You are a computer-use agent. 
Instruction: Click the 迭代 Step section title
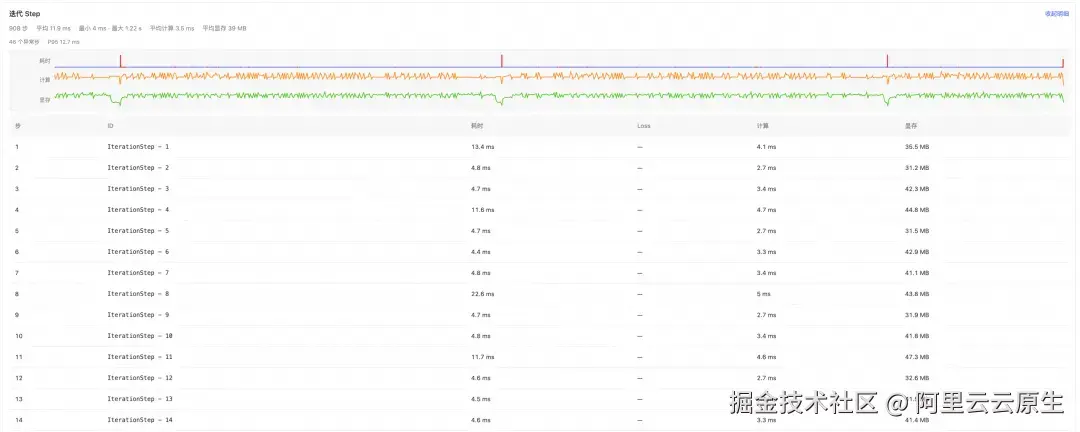pos(25,14)
